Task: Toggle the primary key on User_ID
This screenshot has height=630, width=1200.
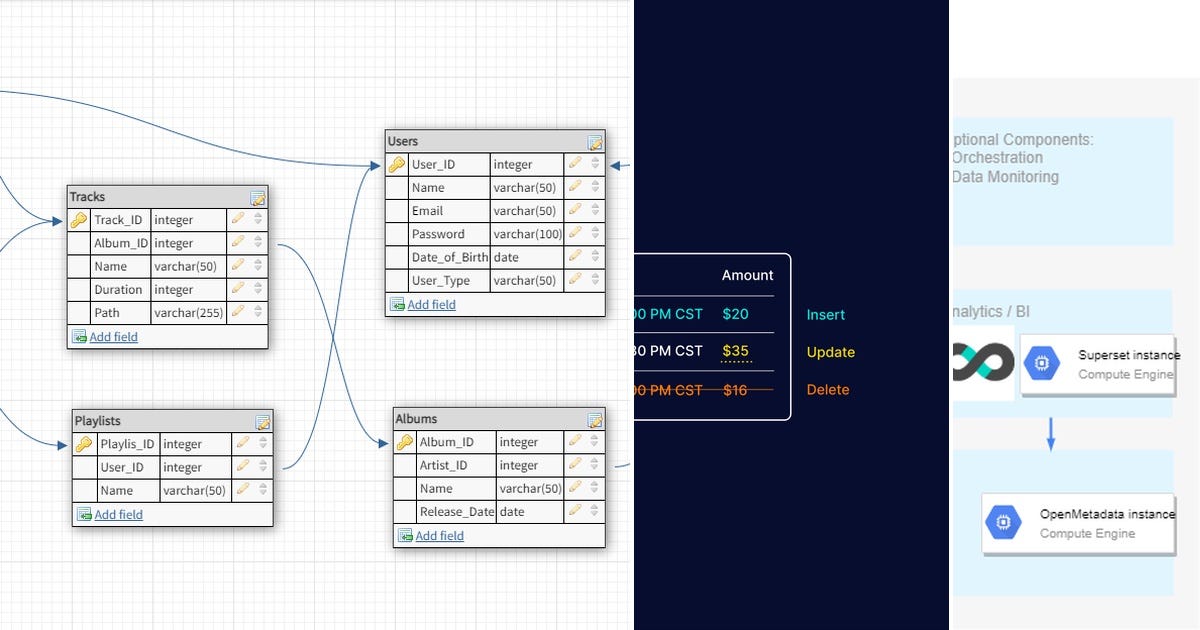Action: pos(398,164)
